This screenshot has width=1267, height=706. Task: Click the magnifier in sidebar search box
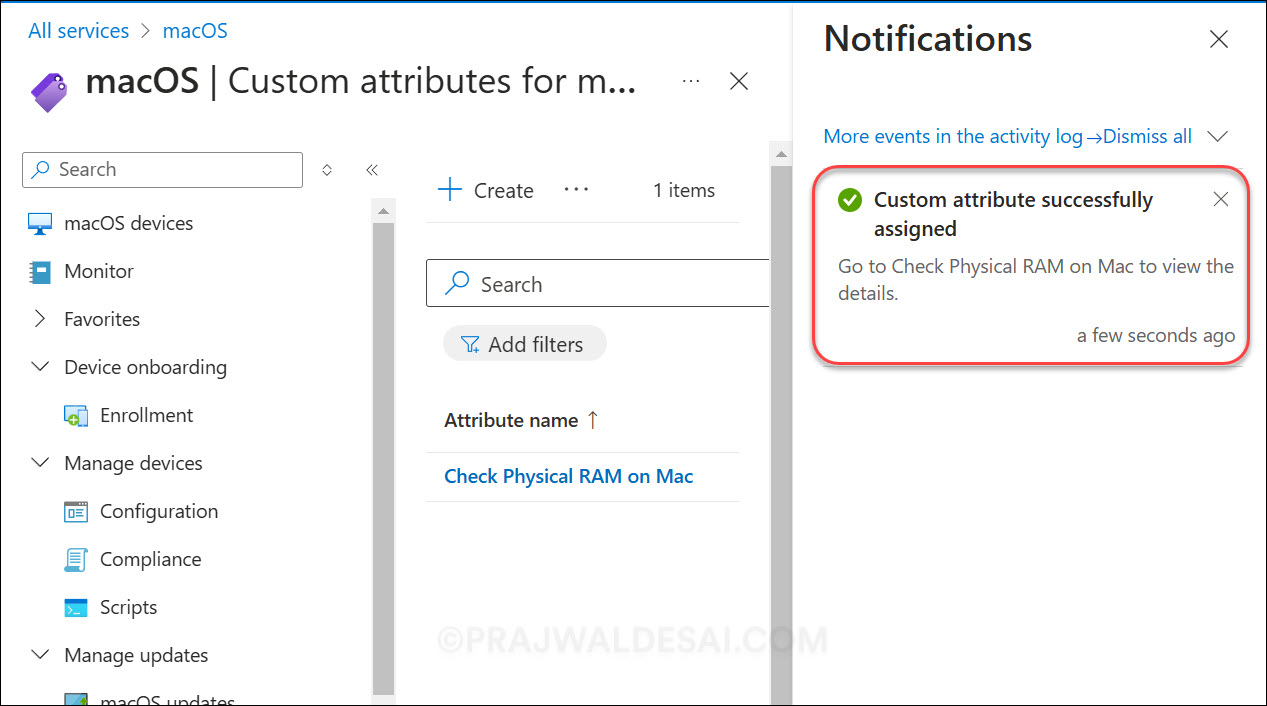pos(41,170)
